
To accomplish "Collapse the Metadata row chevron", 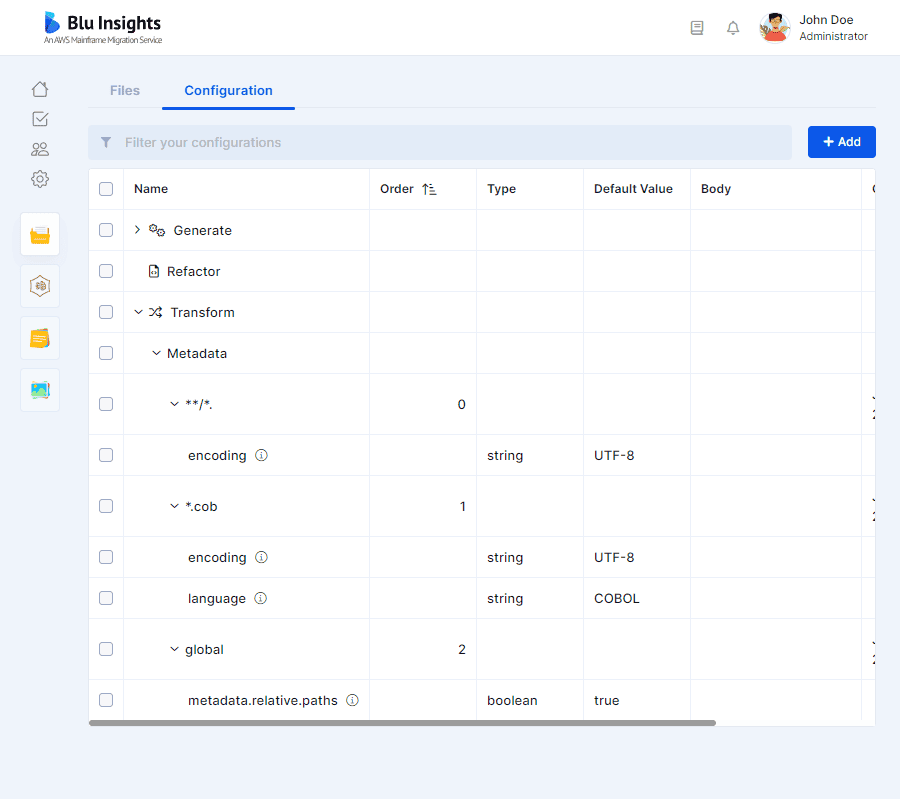I will coord(156,353).
